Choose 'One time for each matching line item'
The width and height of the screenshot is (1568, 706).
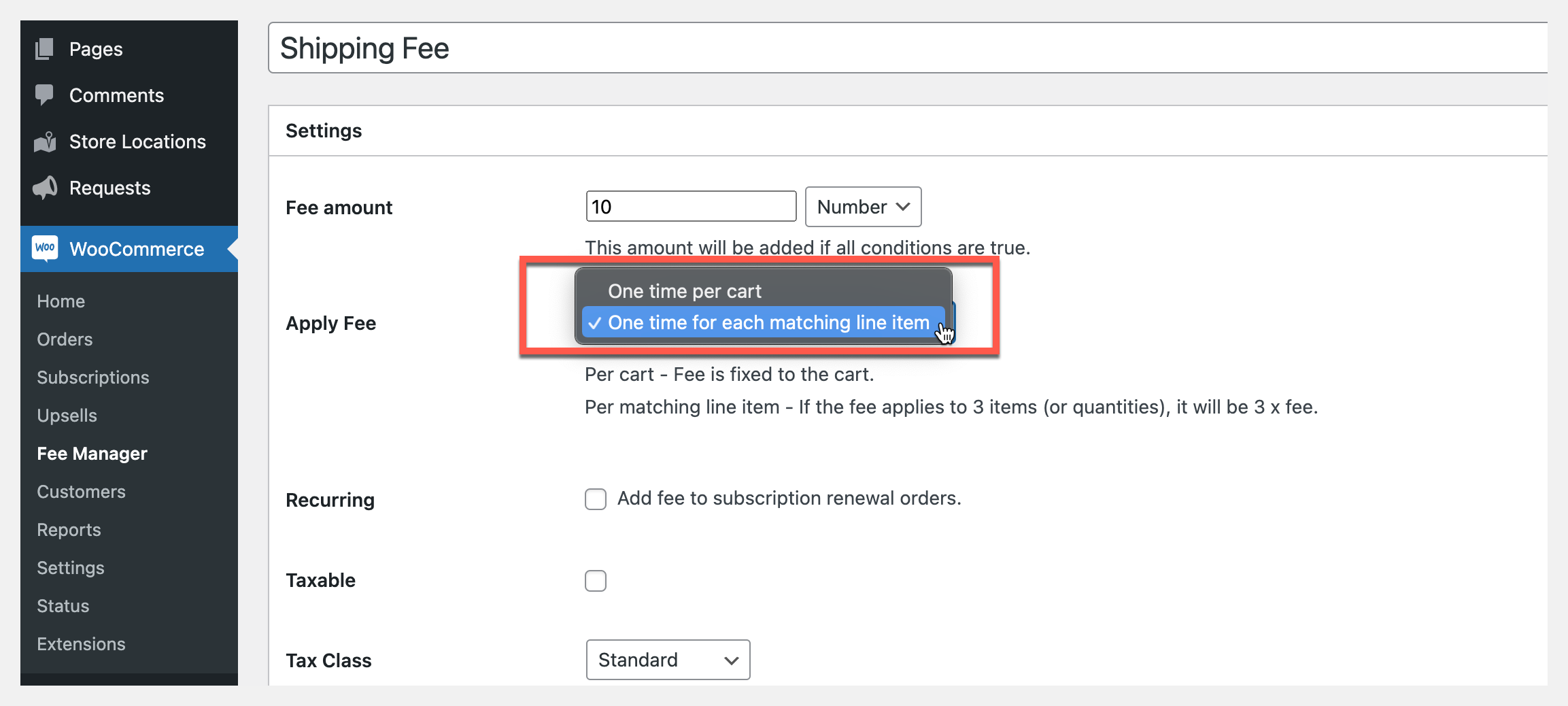point(768,322)
